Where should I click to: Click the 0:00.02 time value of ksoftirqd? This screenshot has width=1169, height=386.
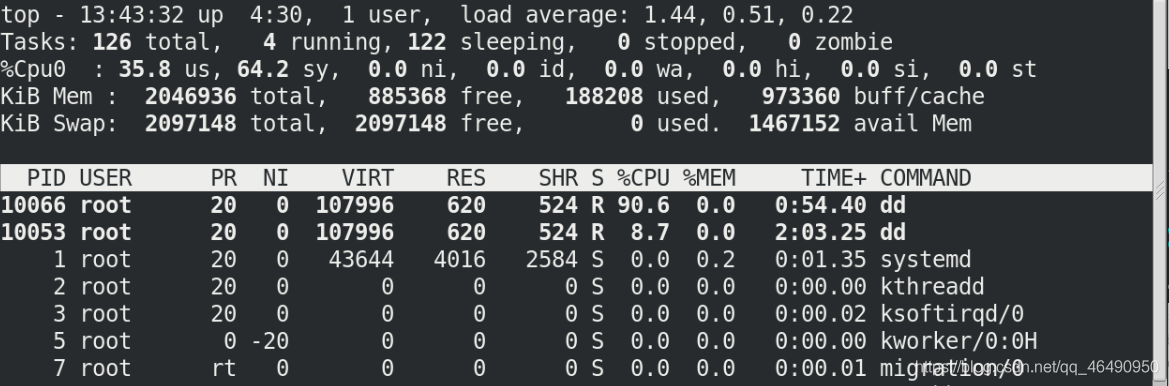click(820, 314)
